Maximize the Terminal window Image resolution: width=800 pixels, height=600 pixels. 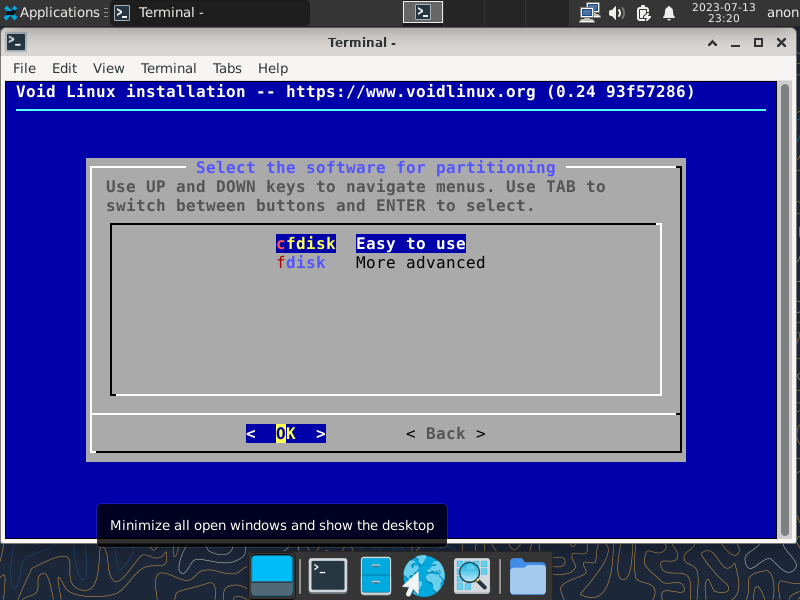pyautogui.click(x=758, y=43)
